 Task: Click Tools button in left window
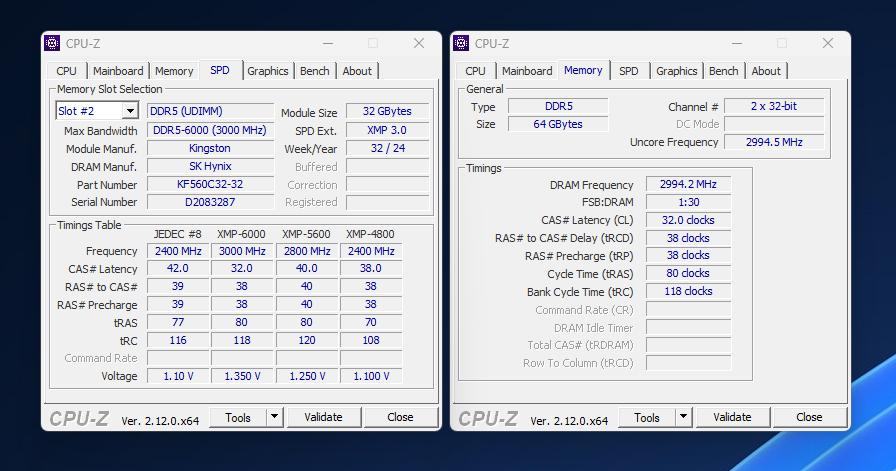[238, 417]
